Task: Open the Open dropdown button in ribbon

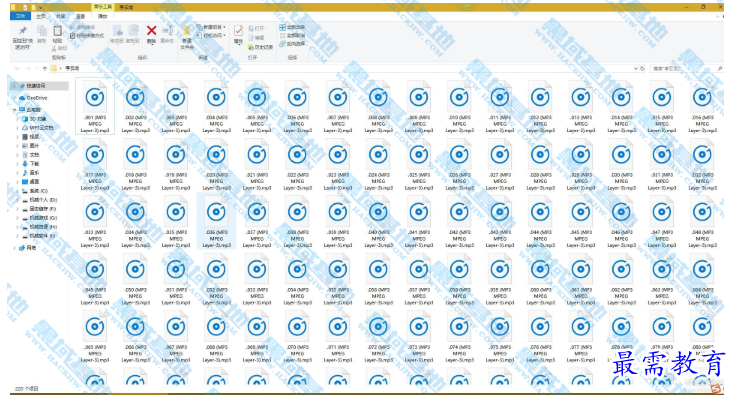Action: 258,28
